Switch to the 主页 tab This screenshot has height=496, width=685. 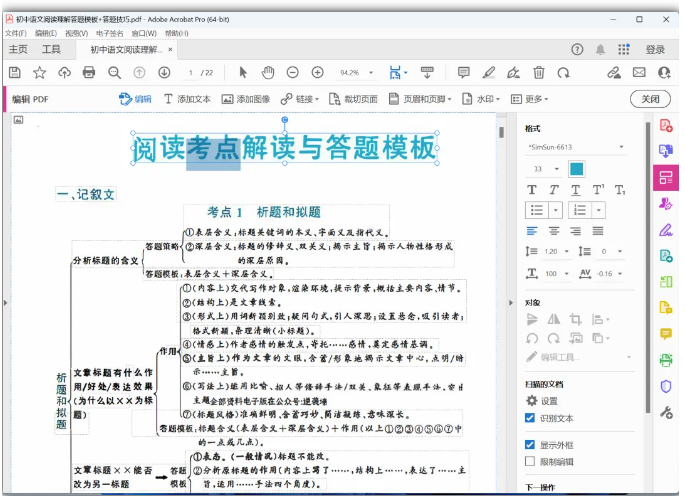click(x=18, y=49)
